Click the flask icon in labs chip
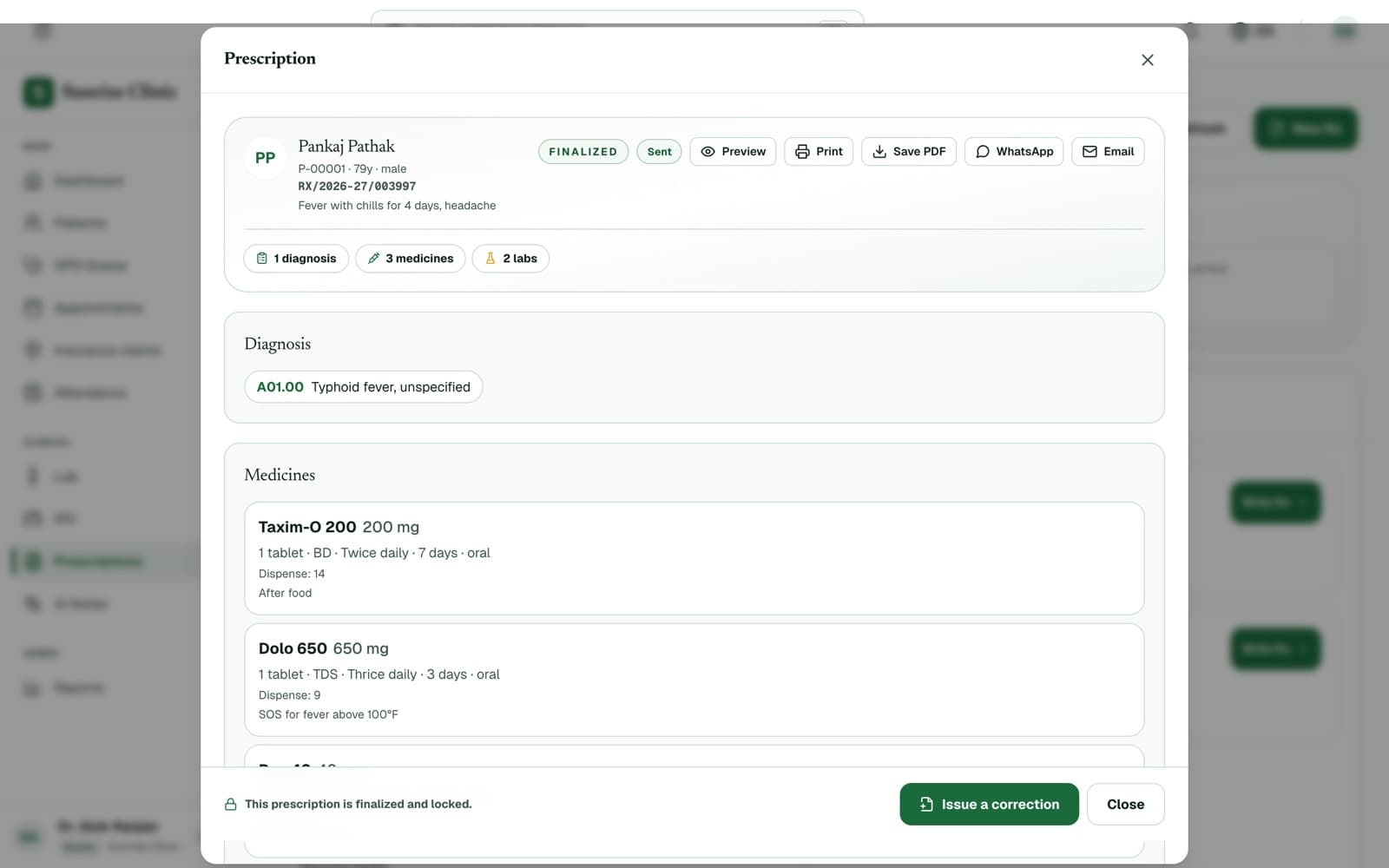 pyautogui.click(x=490, y=259)
